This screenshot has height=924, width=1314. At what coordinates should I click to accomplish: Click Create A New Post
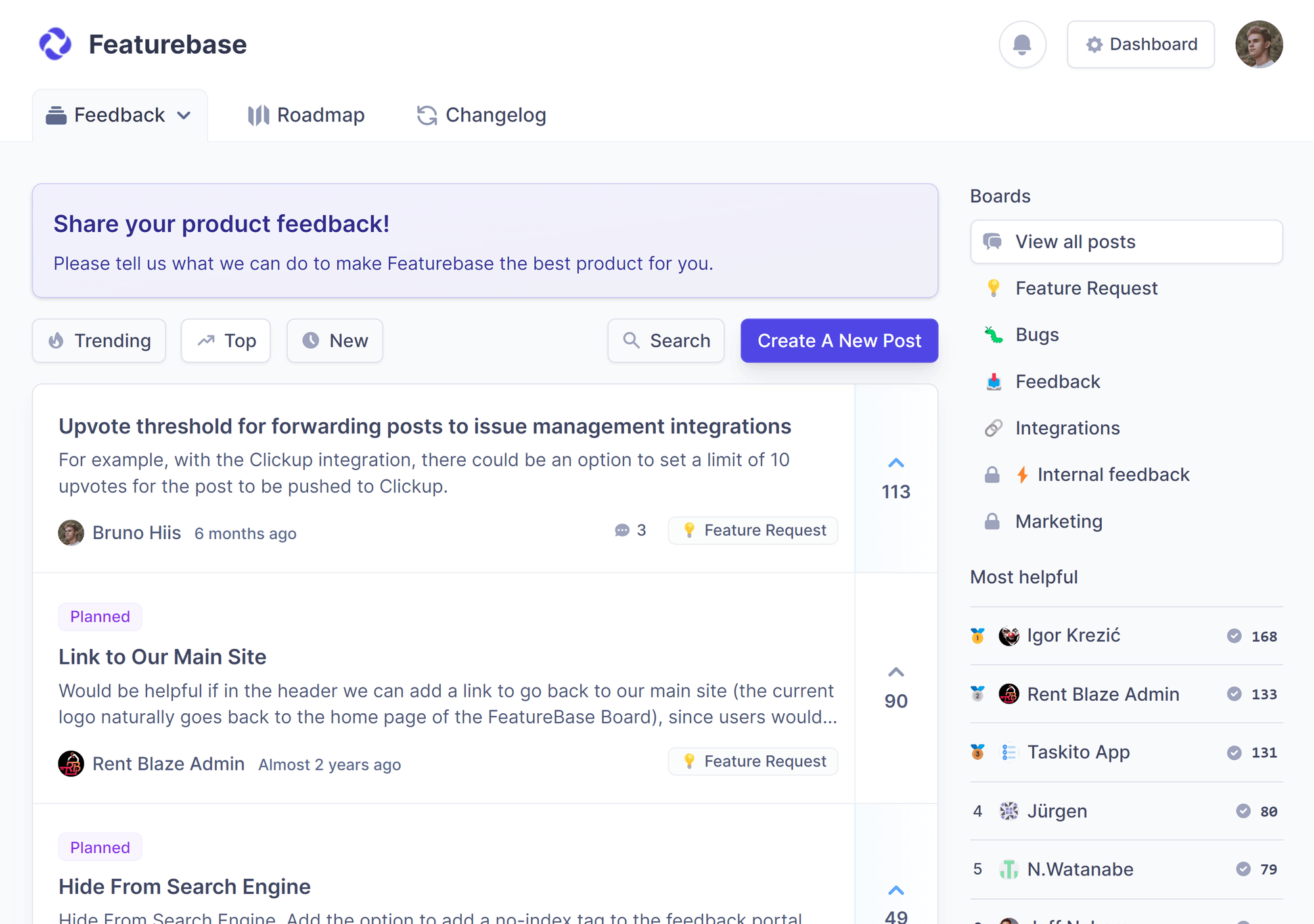point(839,340)
